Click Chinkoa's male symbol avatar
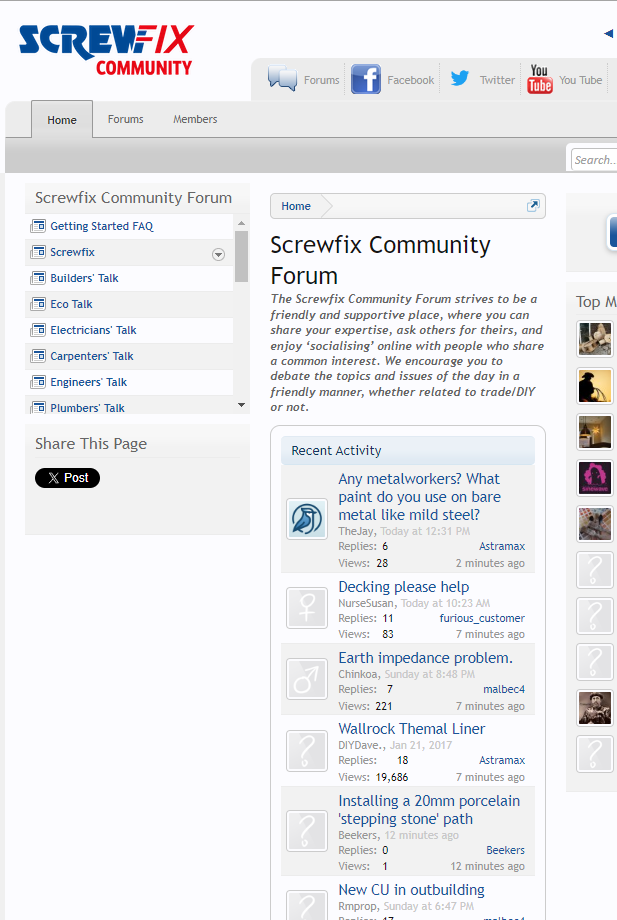This screenshot has height=920, width=617. (307, 679)
